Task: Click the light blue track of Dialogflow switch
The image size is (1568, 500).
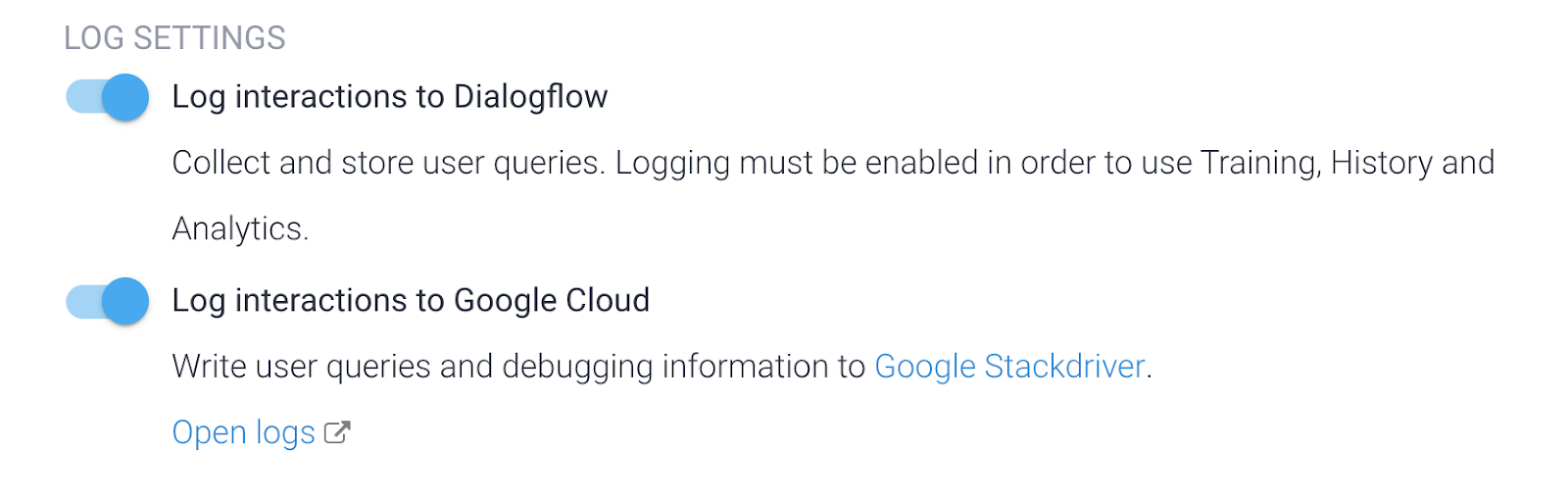Action: pyautogui.click(x=81, y=97)
